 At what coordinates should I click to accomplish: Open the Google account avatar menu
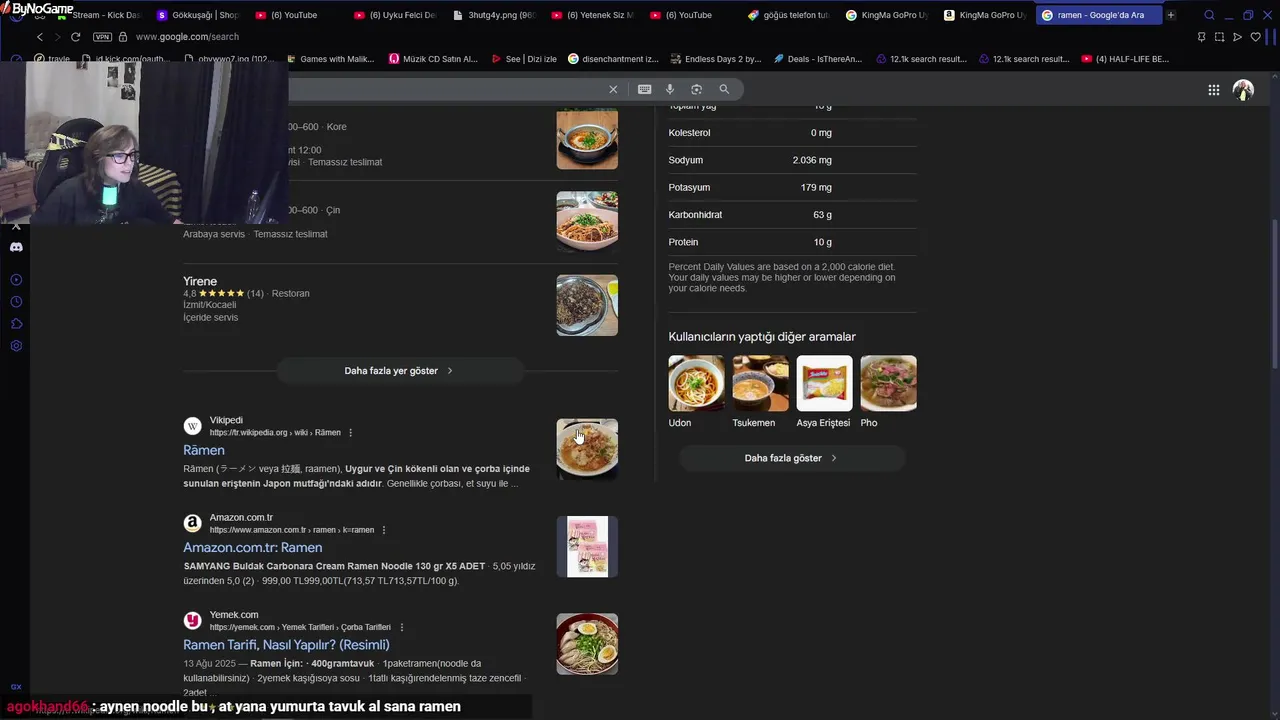1243,90
